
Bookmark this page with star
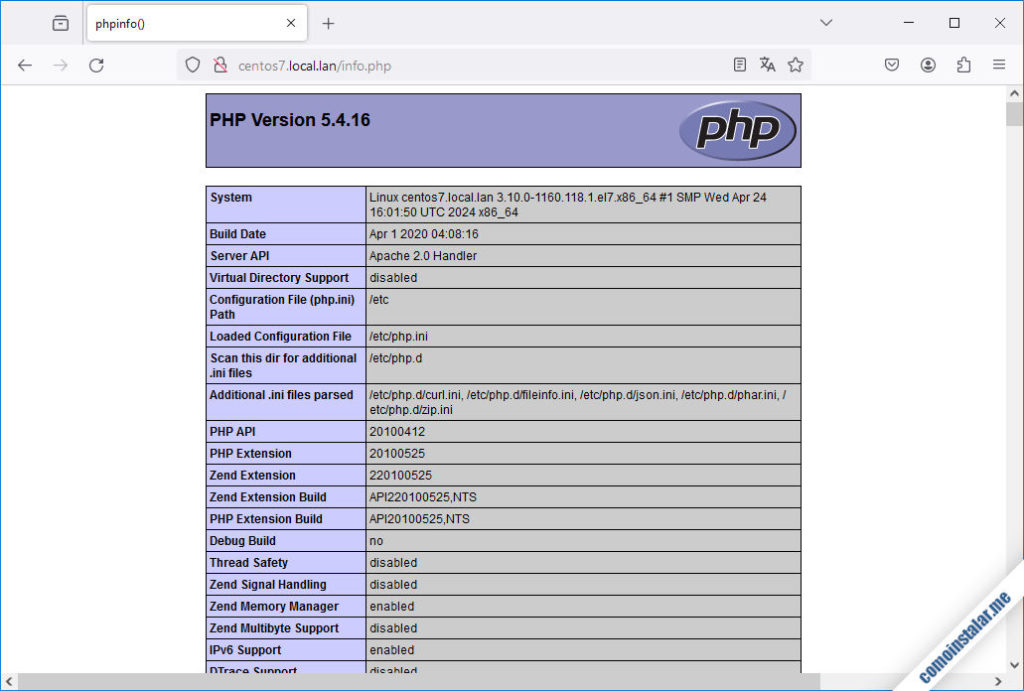click(795, 65)
